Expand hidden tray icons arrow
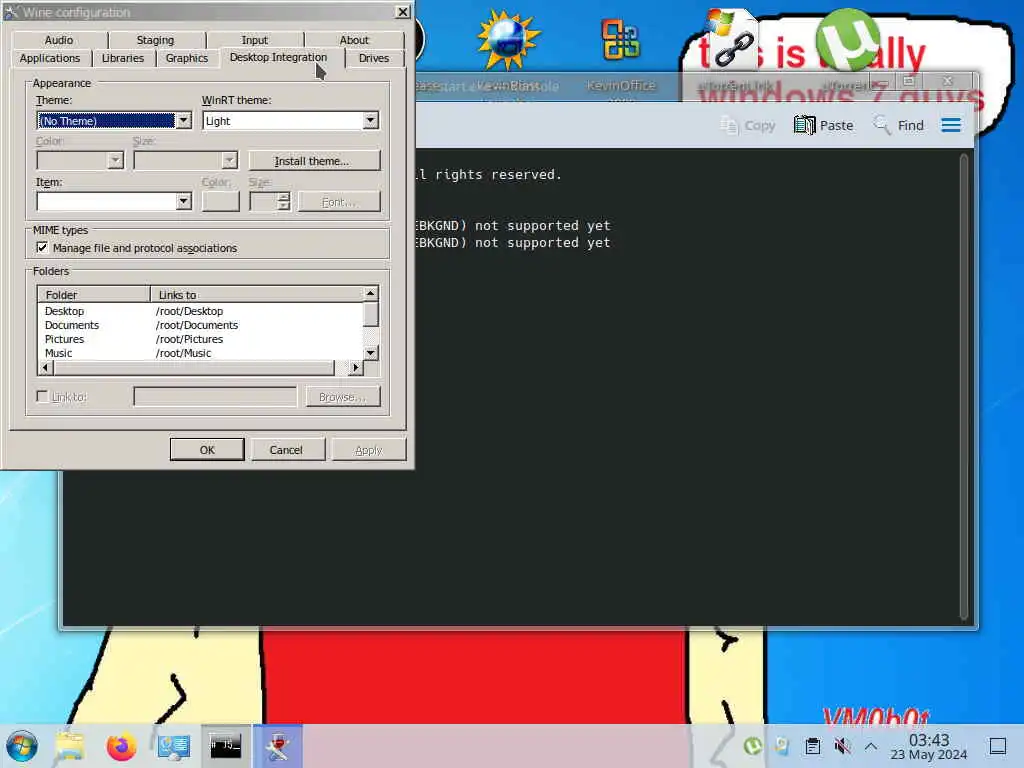1024x768 pixels. [871, 746]
